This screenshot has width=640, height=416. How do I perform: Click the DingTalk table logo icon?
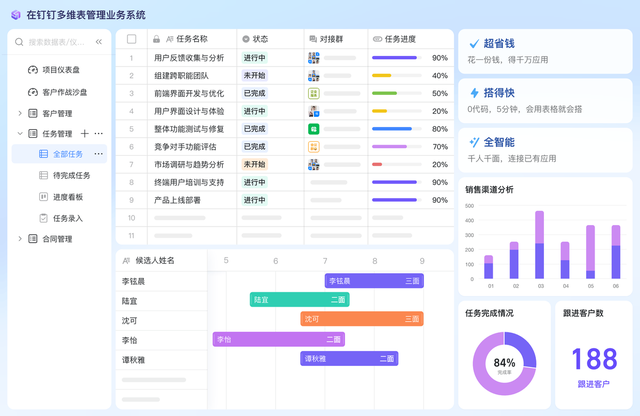(16, 15)
